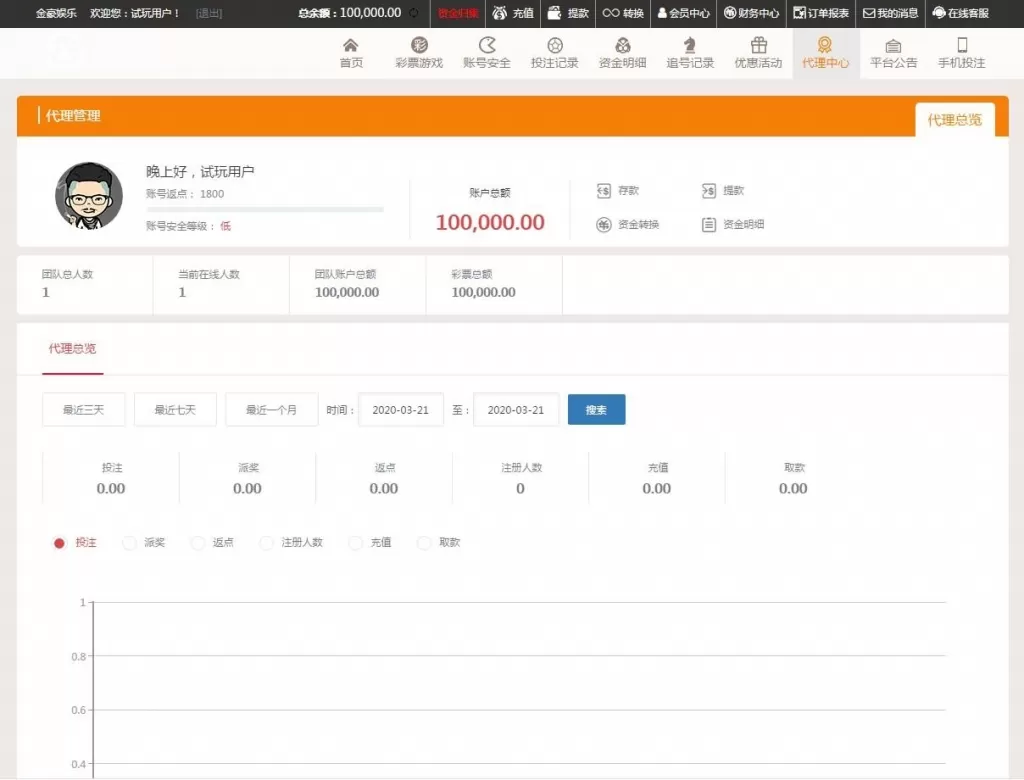Open the 首页 home icon
1024x780 pixels.
(351, 47)
